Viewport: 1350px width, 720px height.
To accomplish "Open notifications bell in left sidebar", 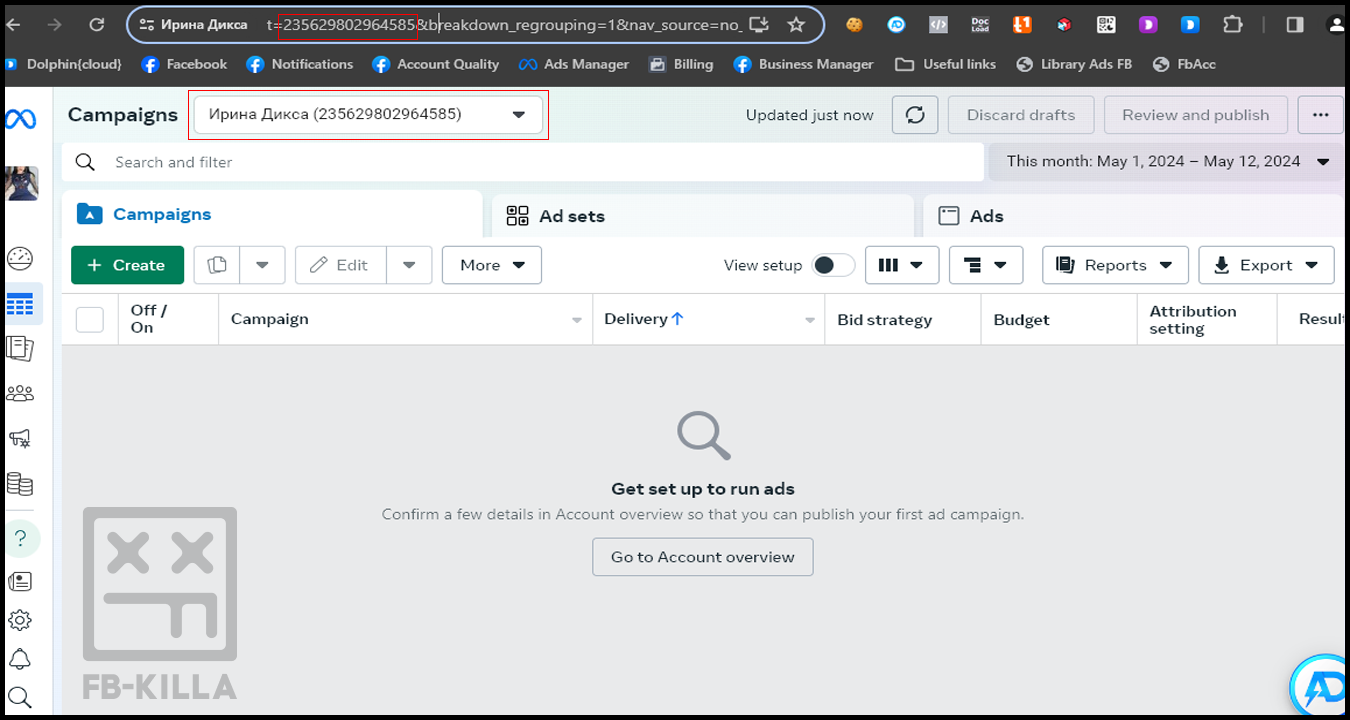I will (x=20, y=660).
